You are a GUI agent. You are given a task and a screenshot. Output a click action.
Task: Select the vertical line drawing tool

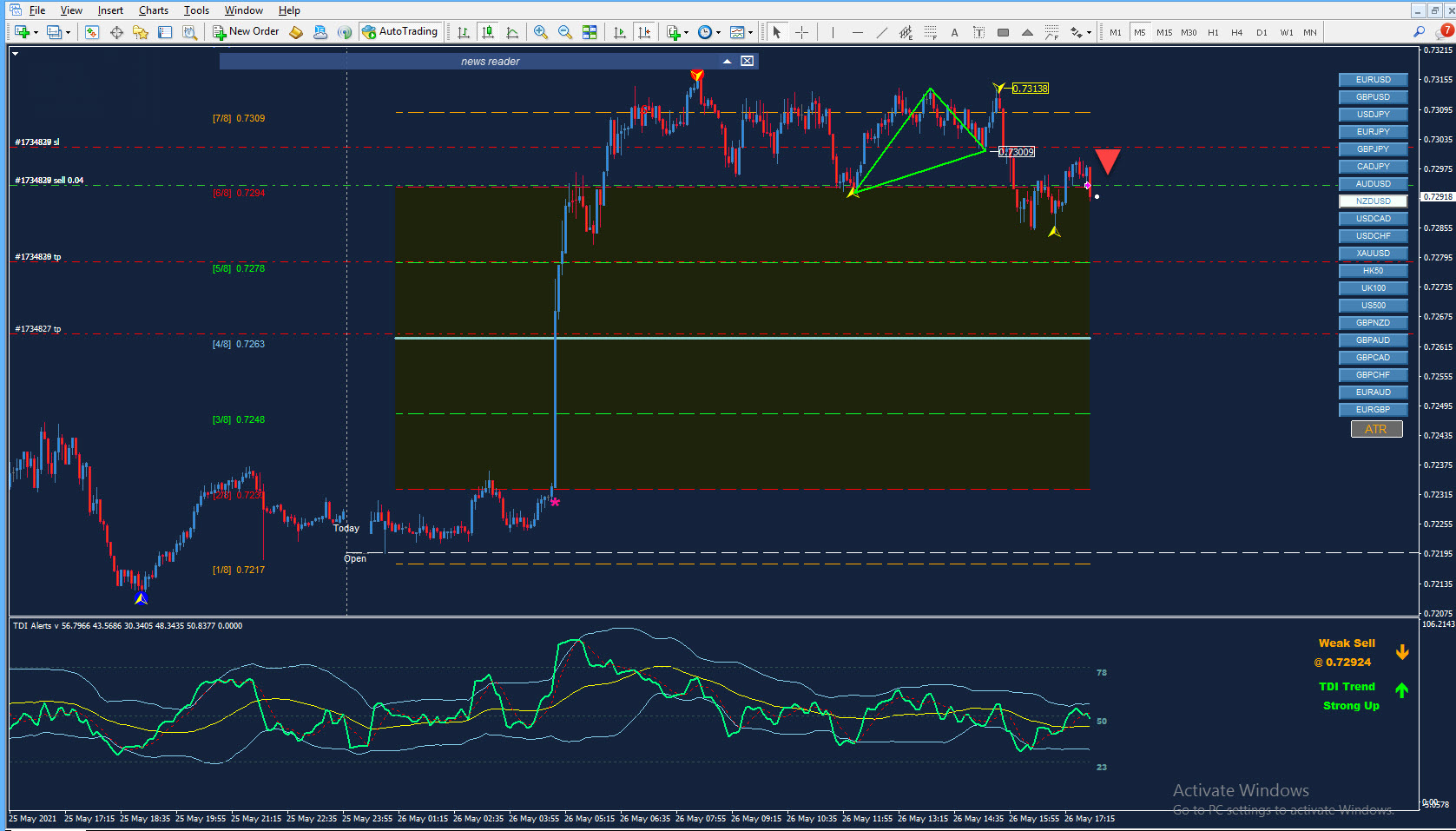(833, 32)
